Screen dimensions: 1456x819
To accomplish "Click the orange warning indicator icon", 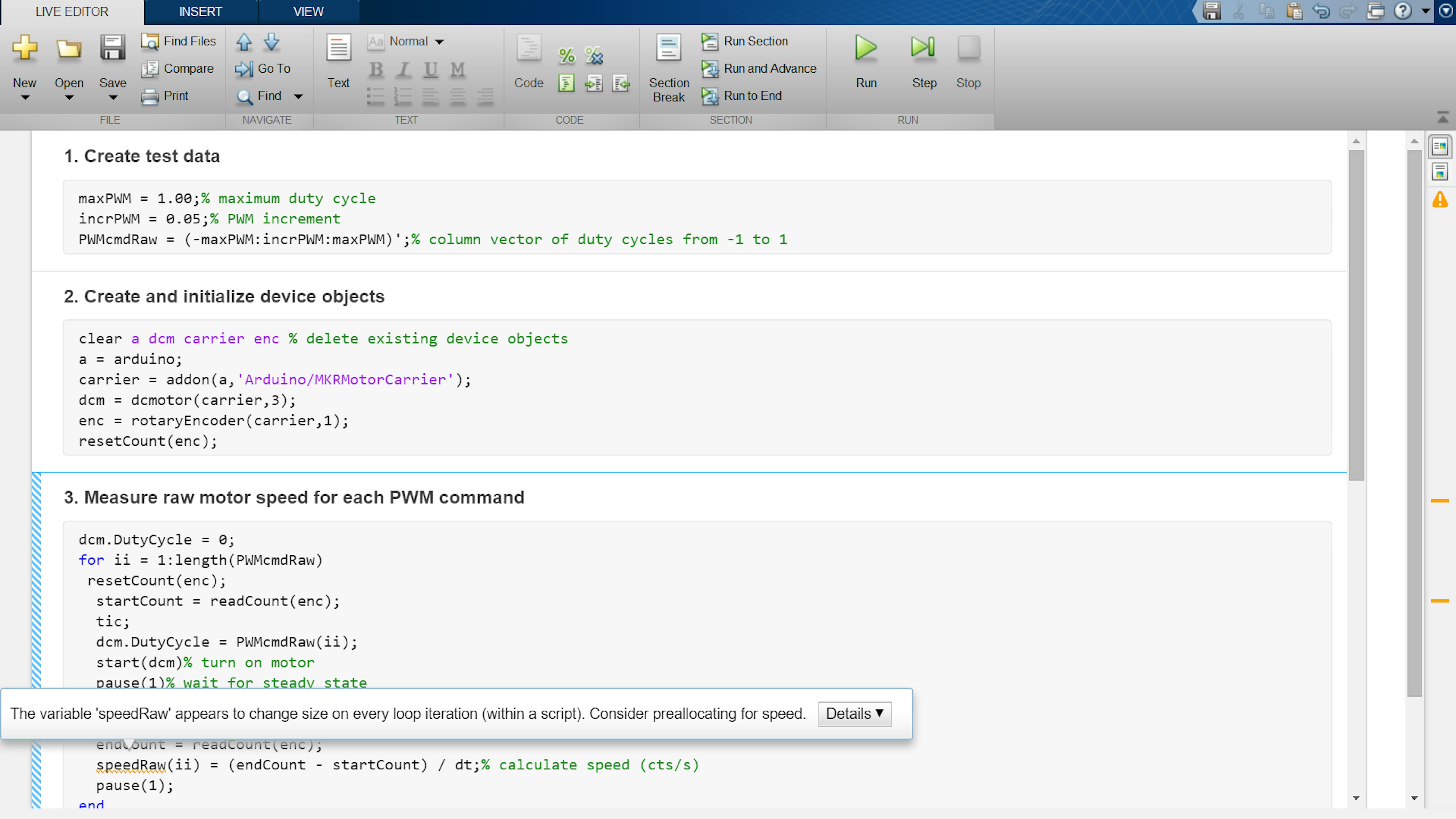I will pyautogui.click(x=1440, y=199).
